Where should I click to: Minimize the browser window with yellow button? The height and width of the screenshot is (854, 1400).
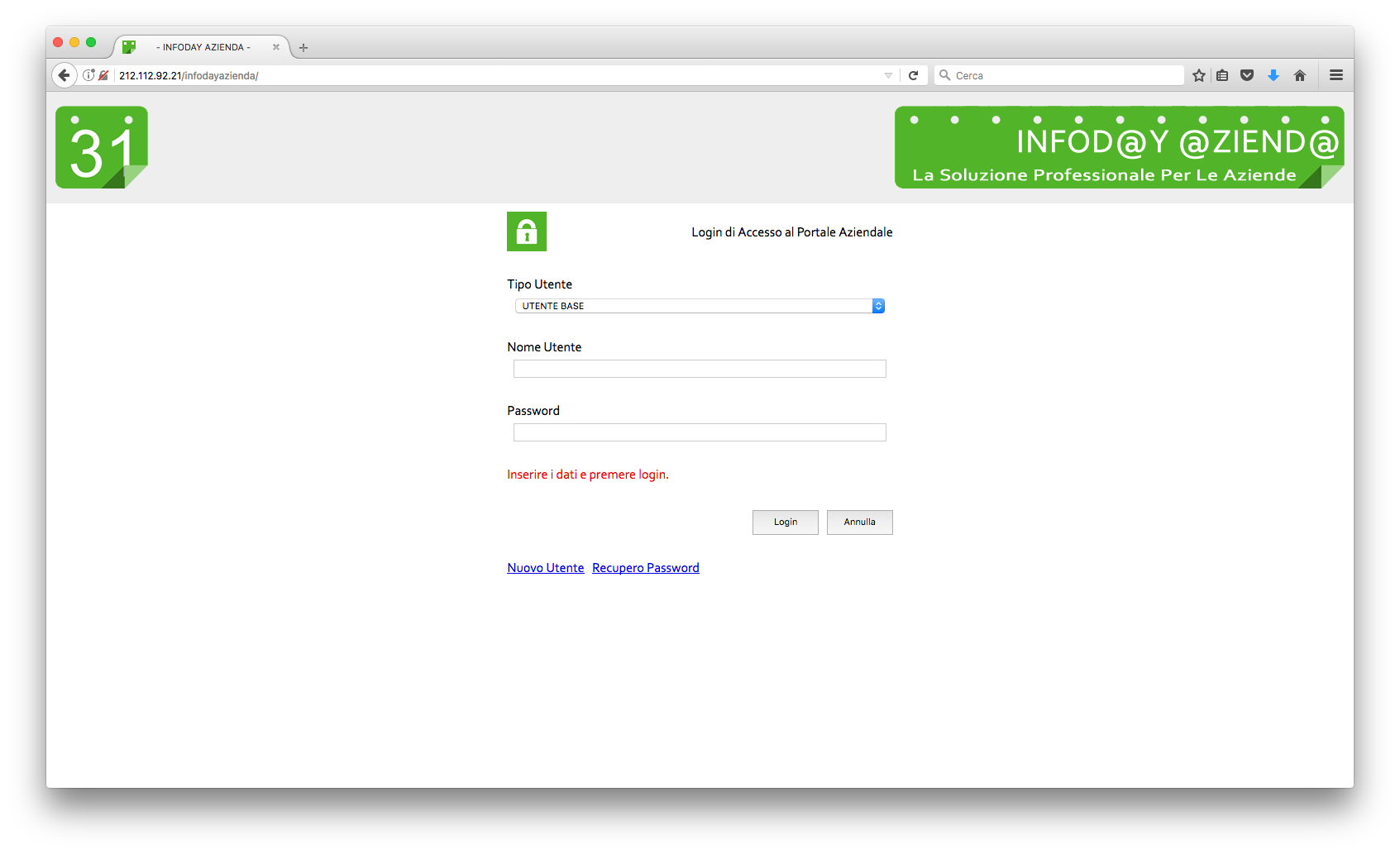(x=74, y=42)
